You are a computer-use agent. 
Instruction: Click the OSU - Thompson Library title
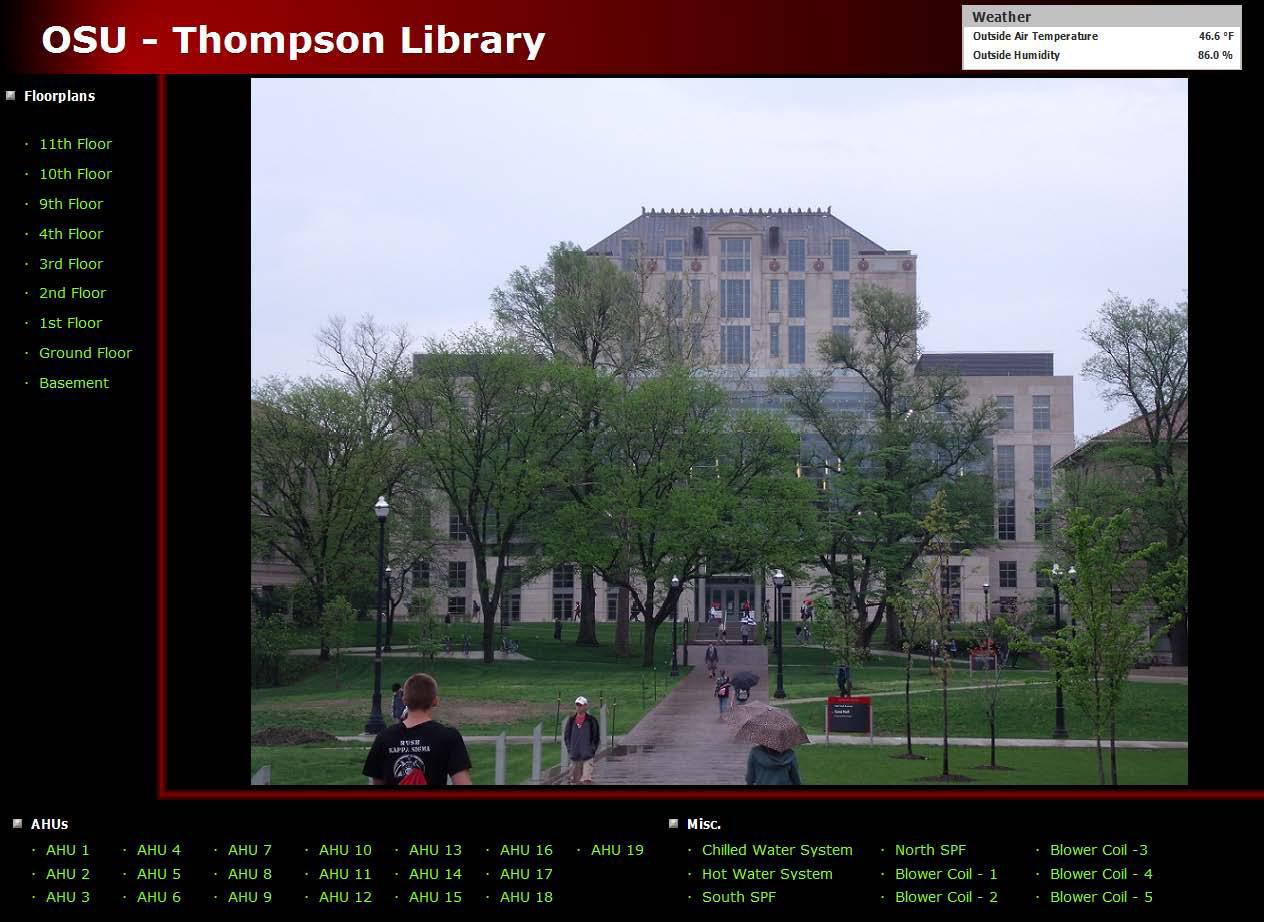tap(293, 40)
